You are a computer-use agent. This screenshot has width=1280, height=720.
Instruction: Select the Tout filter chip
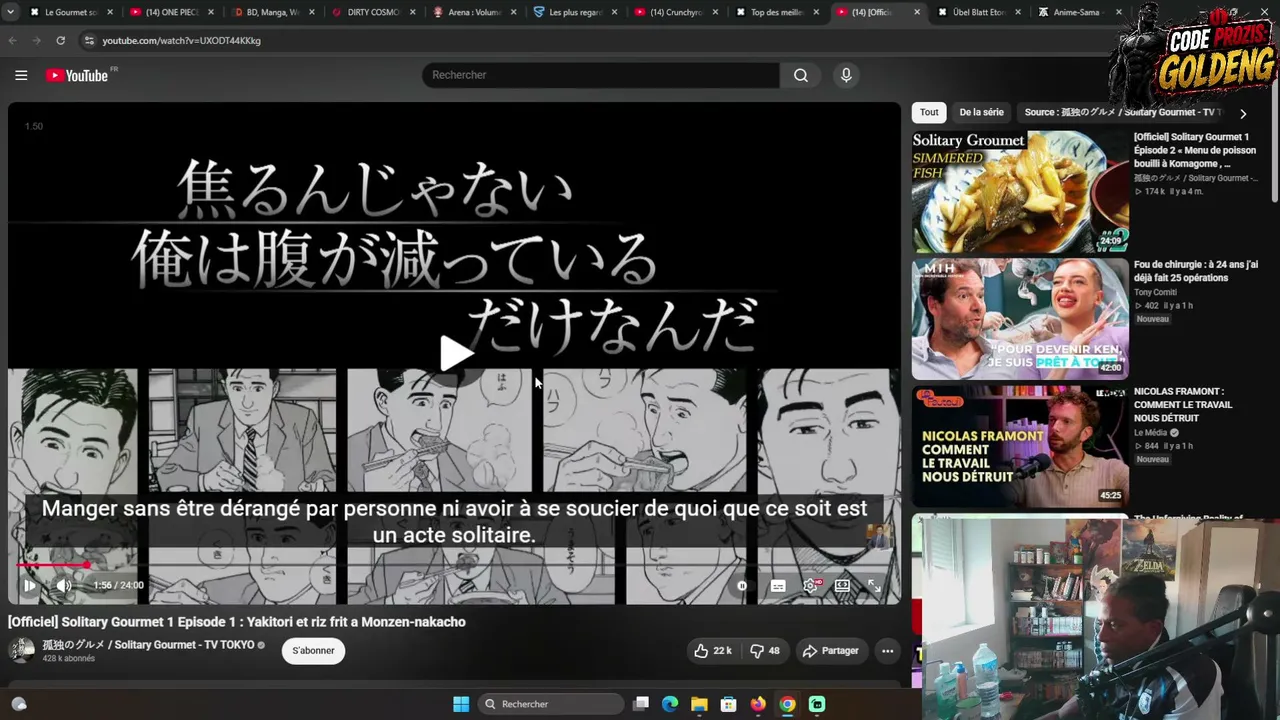tap(929, 113)
